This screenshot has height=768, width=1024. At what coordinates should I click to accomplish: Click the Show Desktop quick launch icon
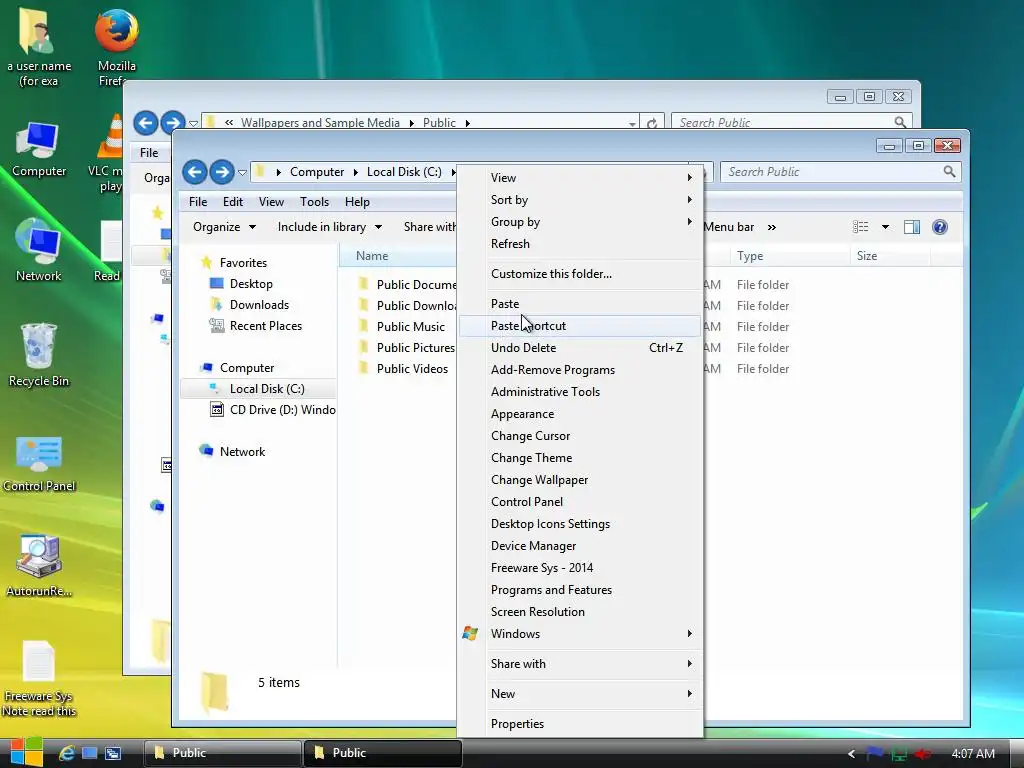[89, 753]
